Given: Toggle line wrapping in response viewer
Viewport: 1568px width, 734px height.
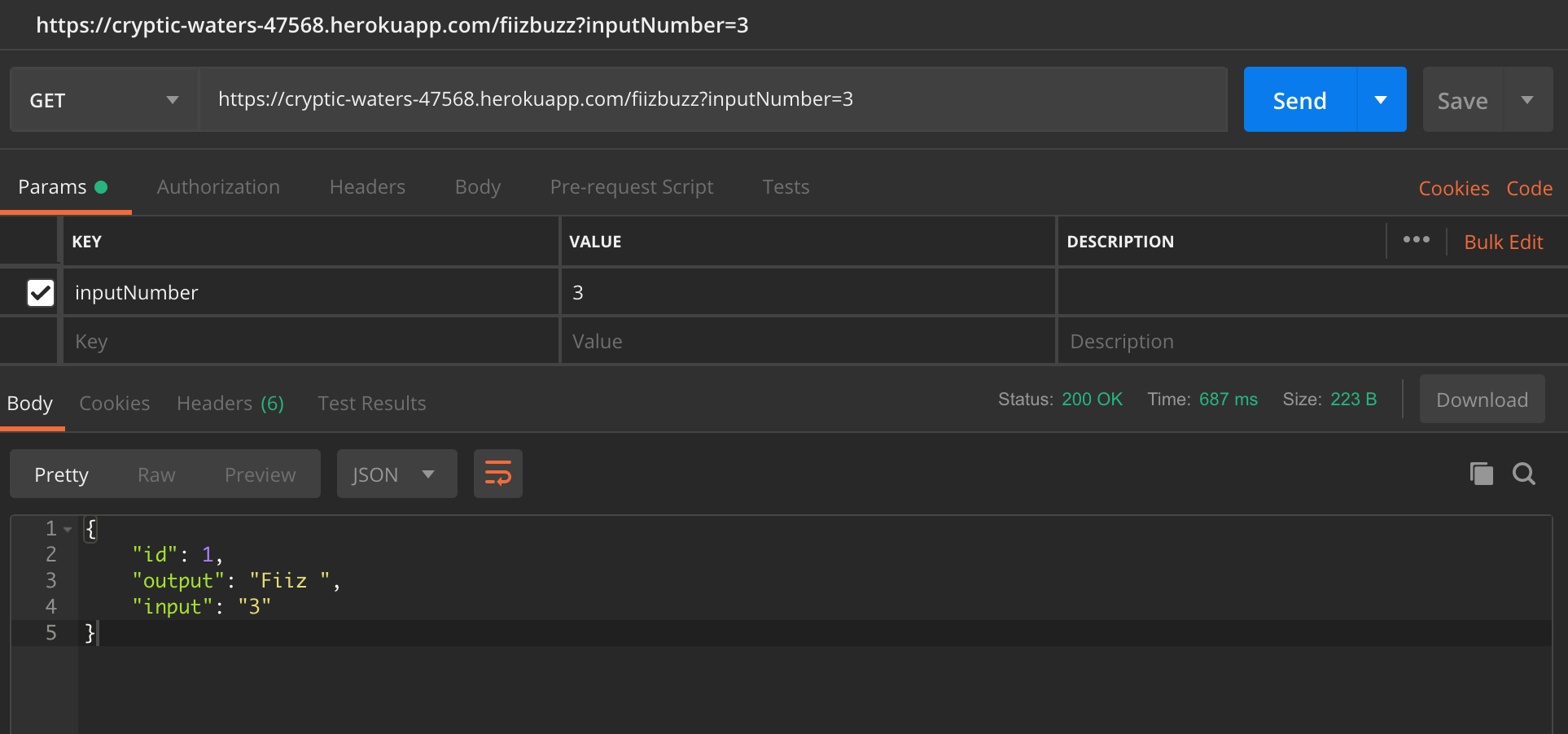Looking at the screenshot, I should pyautogui.click(x=497, y=473).
